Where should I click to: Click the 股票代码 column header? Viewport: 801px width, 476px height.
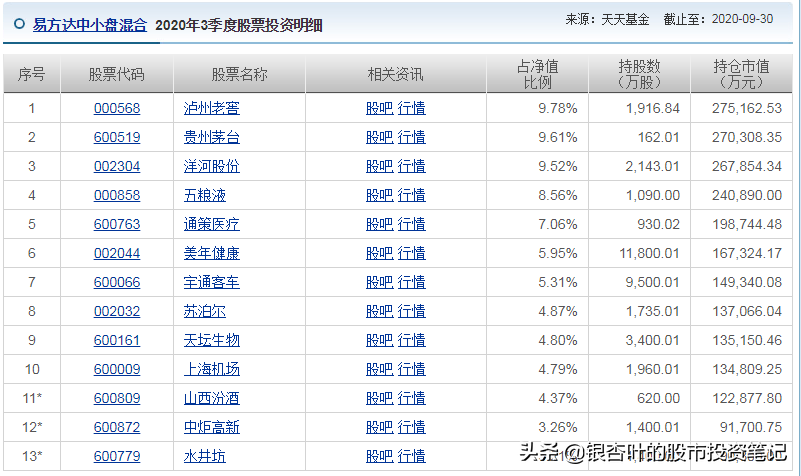click(x=116, y=75)
